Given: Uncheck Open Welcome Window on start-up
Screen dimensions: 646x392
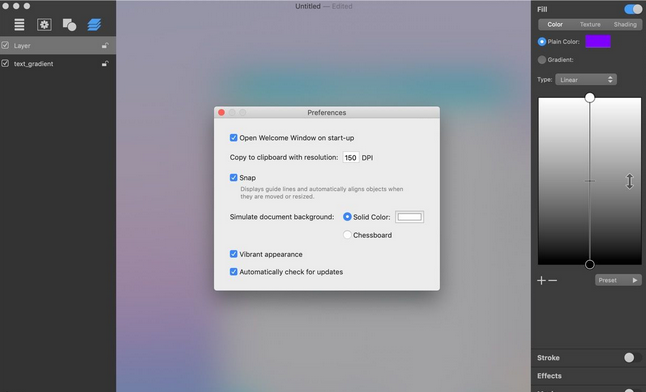Looking at the screenshot, I should [x=234, y=137].
